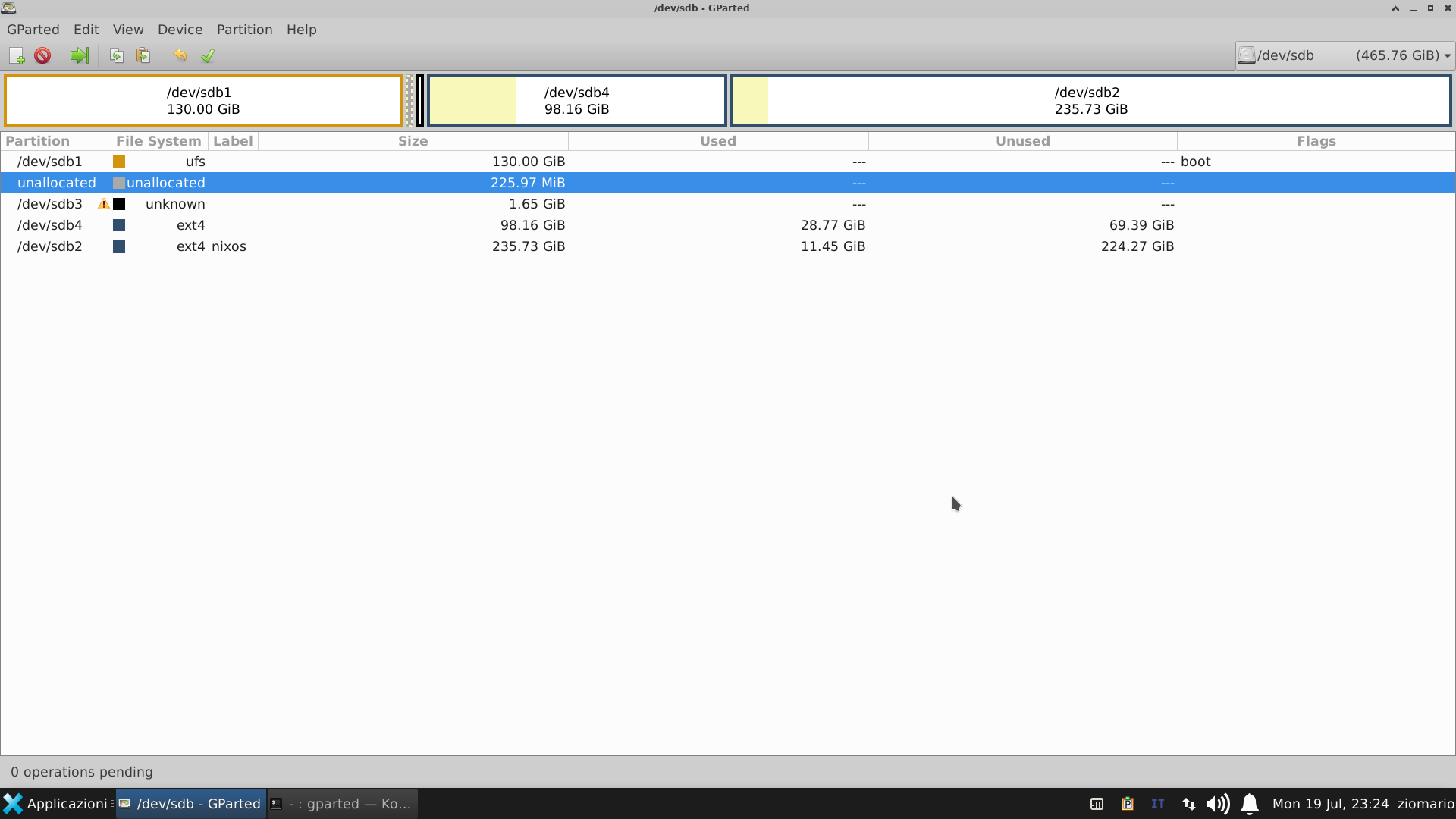The width and height of the screenshot is (1456, 819).
Task: Click the Resize/Move green arrow icon
Action: (x=79, y=55)
